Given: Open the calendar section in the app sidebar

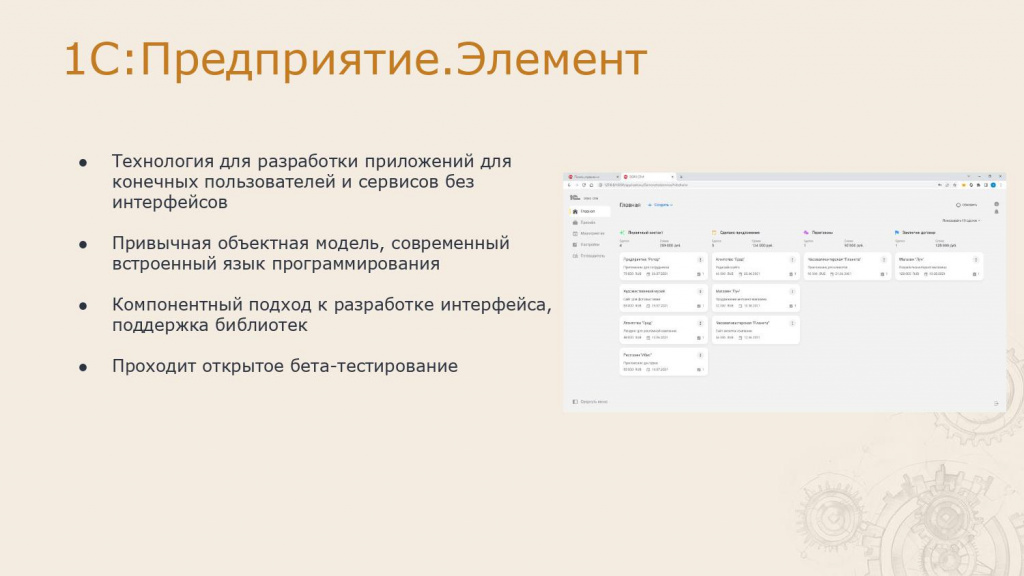Looking at the screenshot, I should tap(589, 234).
